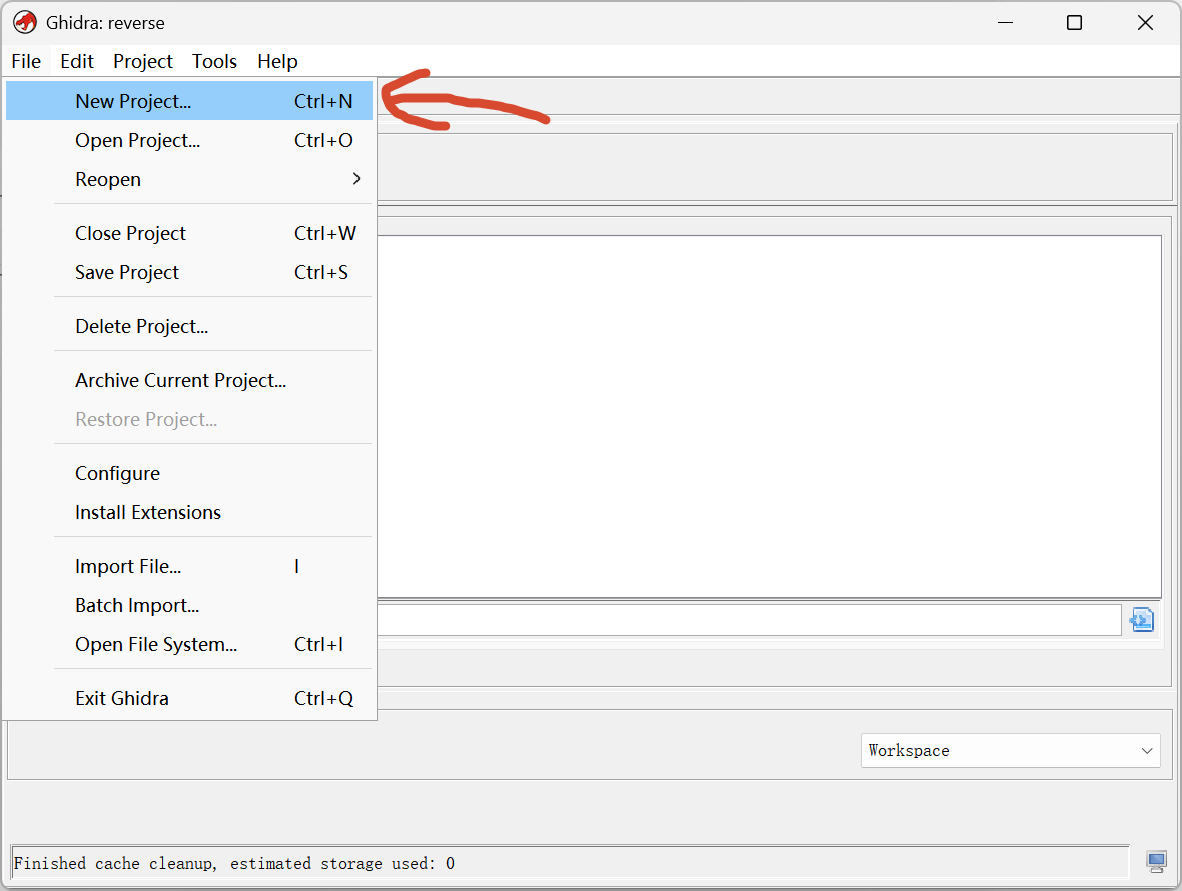Image resolution: width=1182 pixels, height=891 pixels.
Task: Choose Delete Project option
Action: coord(141,327)
